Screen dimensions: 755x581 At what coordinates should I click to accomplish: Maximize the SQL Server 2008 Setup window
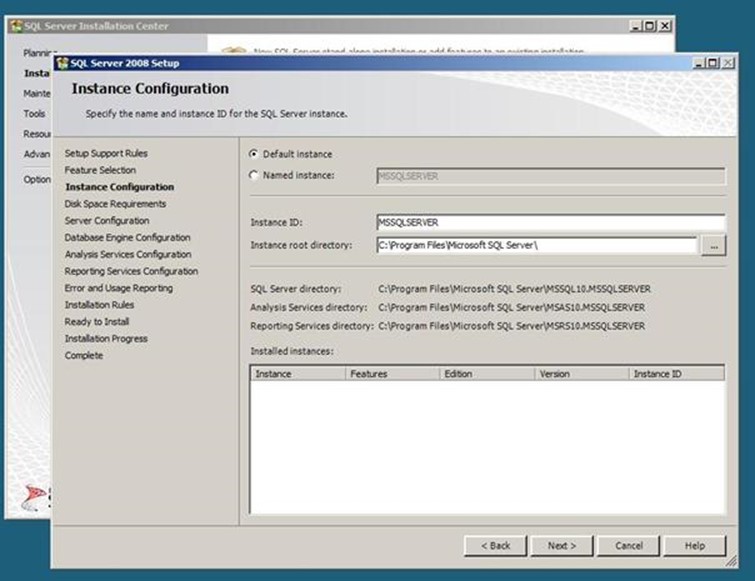(713, 63)
